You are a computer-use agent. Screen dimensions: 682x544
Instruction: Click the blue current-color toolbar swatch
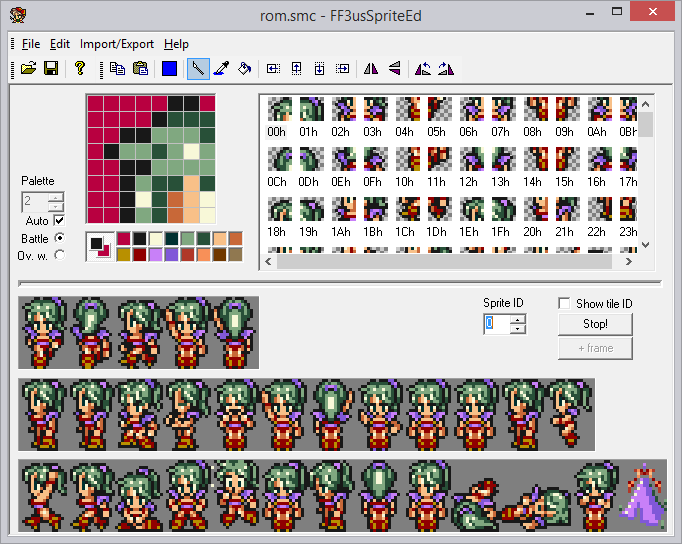tap(169, 69)
